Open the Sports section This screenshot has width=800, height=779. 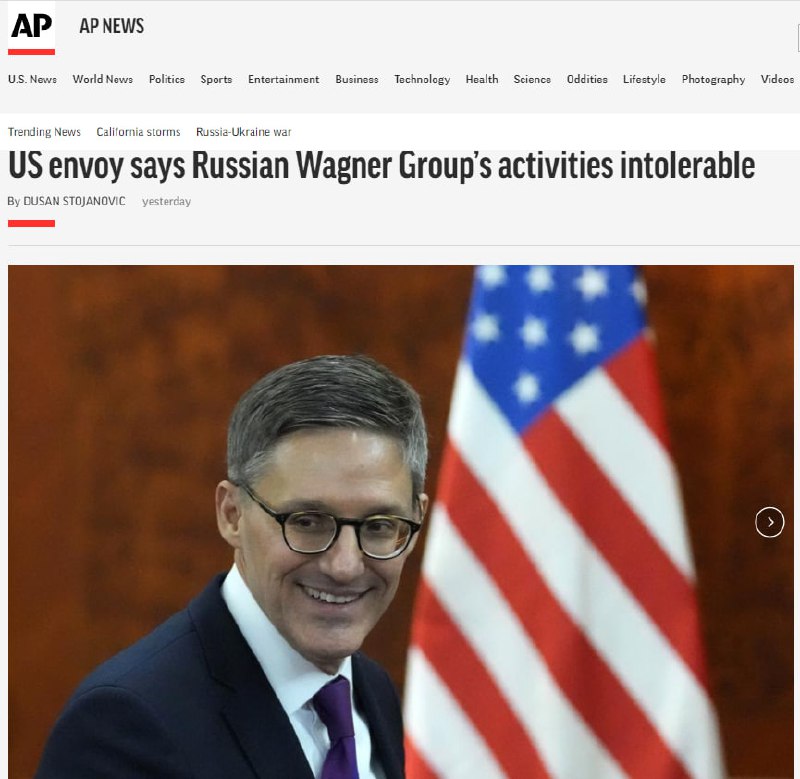pos(216,79)
